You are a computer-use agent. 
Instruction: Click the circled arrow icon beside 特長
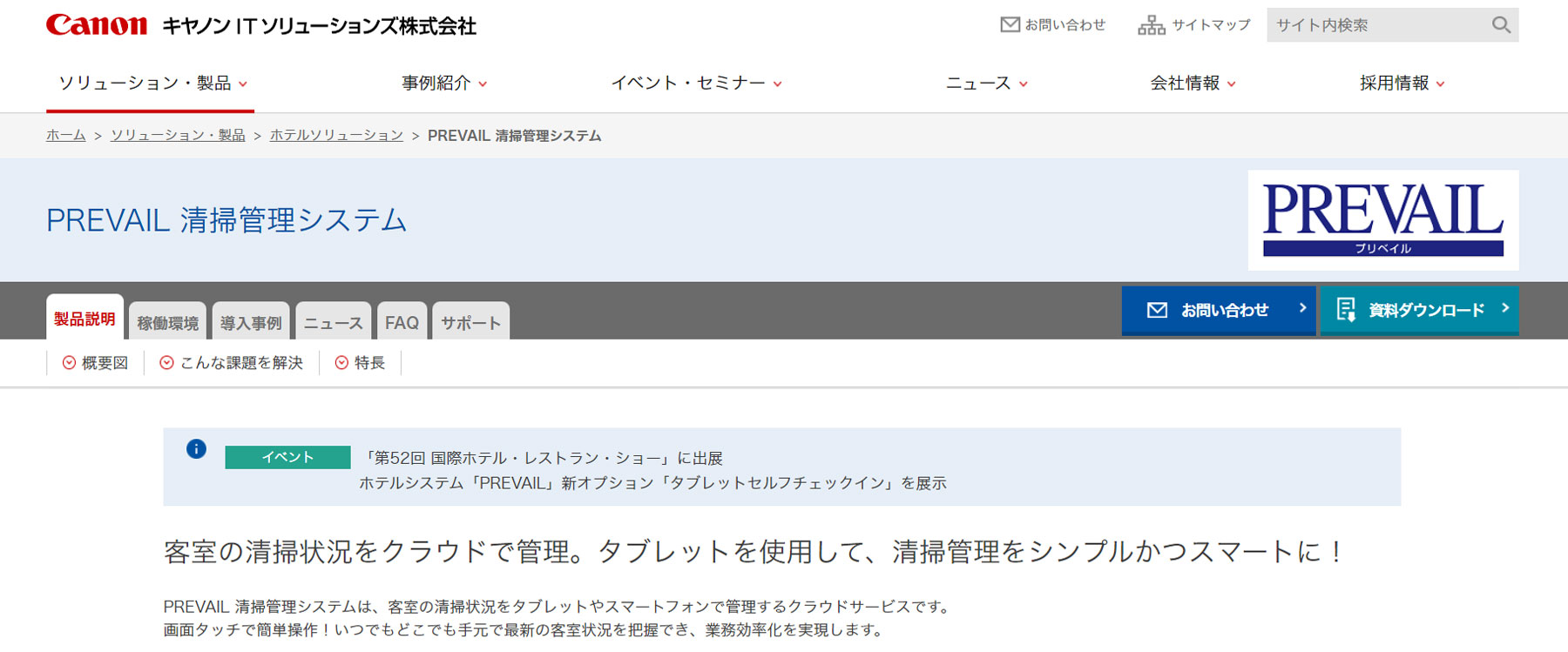click(x=341, y=363)
